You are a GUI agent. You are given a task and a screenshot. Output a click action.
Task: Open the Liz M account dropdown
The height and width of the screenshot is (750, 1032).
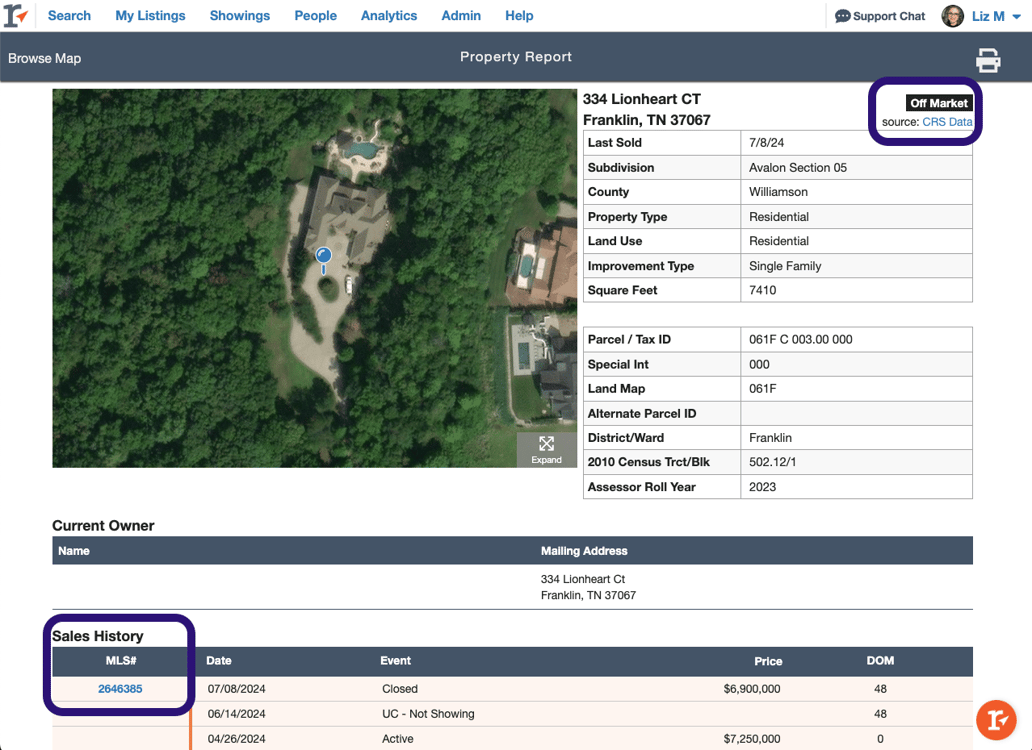(995, 16)
